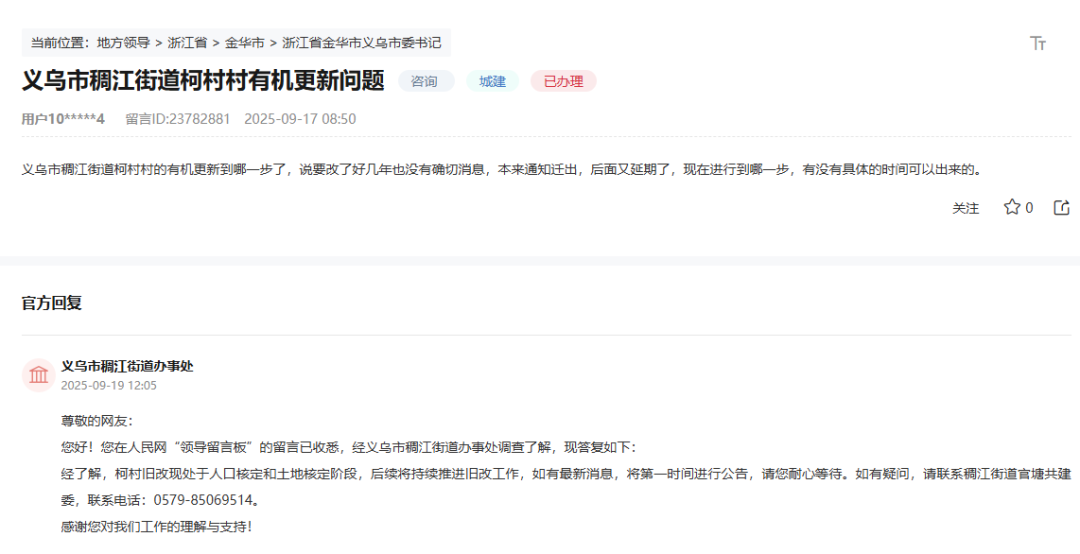1080x554 pixels.
Task: Click the title 义乌市稠江街道柯村村有机更新问题
Action: [x=203, y=81]
